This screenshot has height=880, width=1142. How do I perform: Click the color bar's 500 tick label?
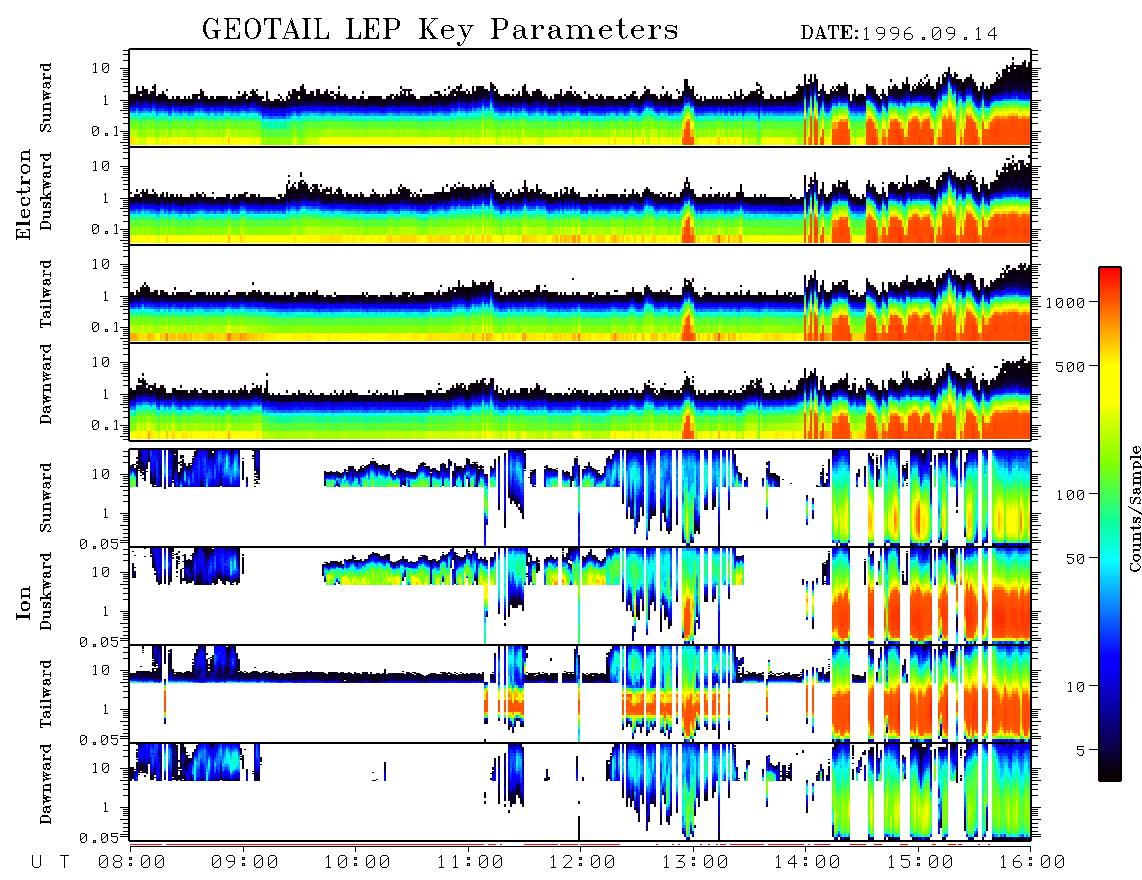1070,366
